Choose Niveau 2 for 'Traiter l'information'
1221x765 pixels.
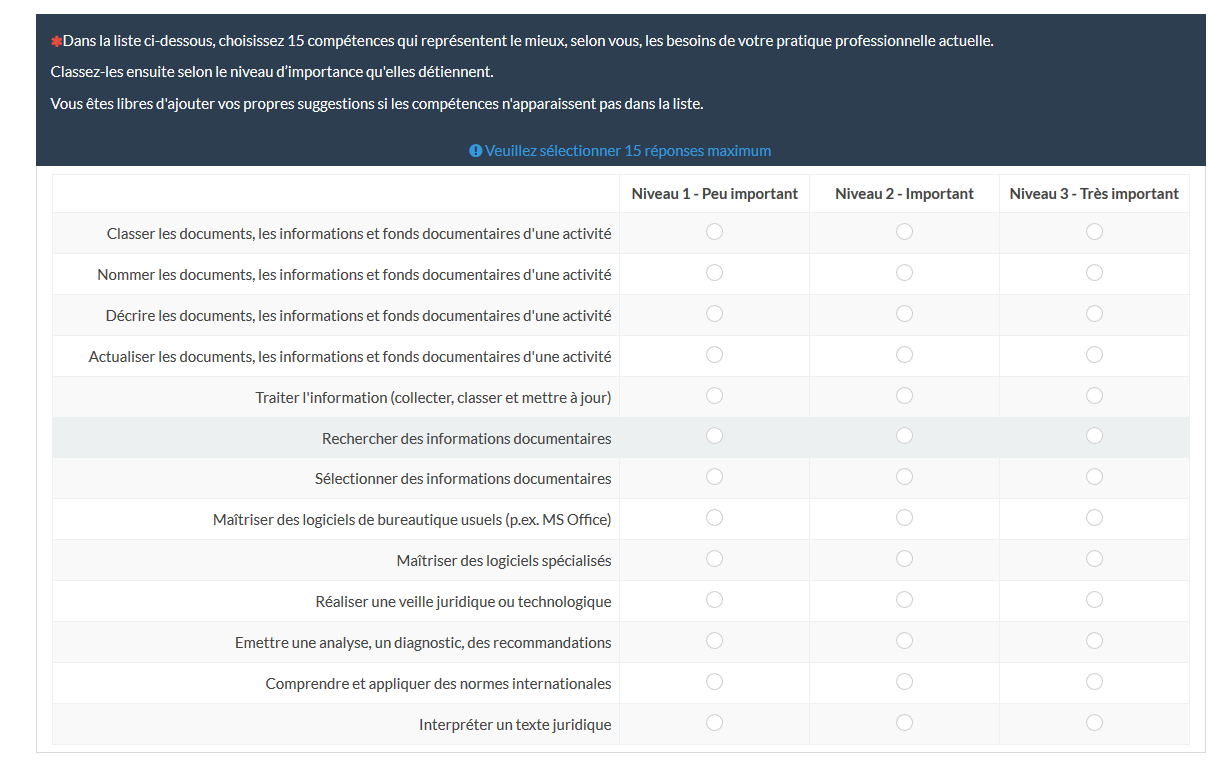click(904, 396)
